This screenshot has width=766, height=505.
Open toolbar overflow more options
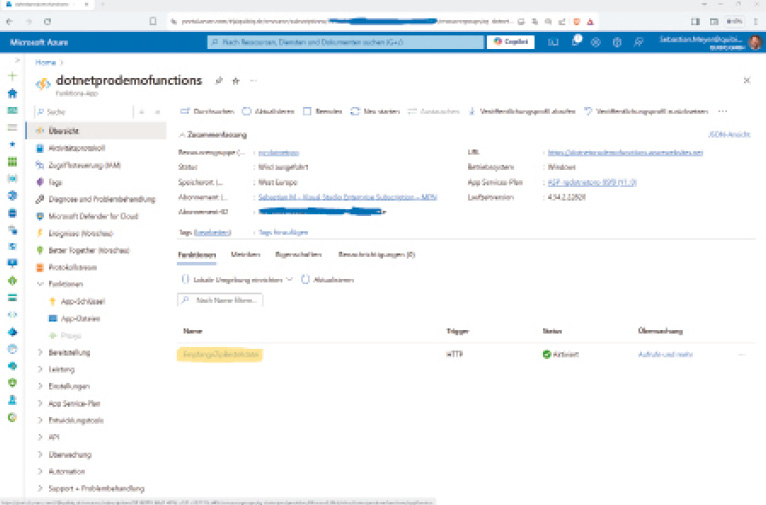click(723, 111)
